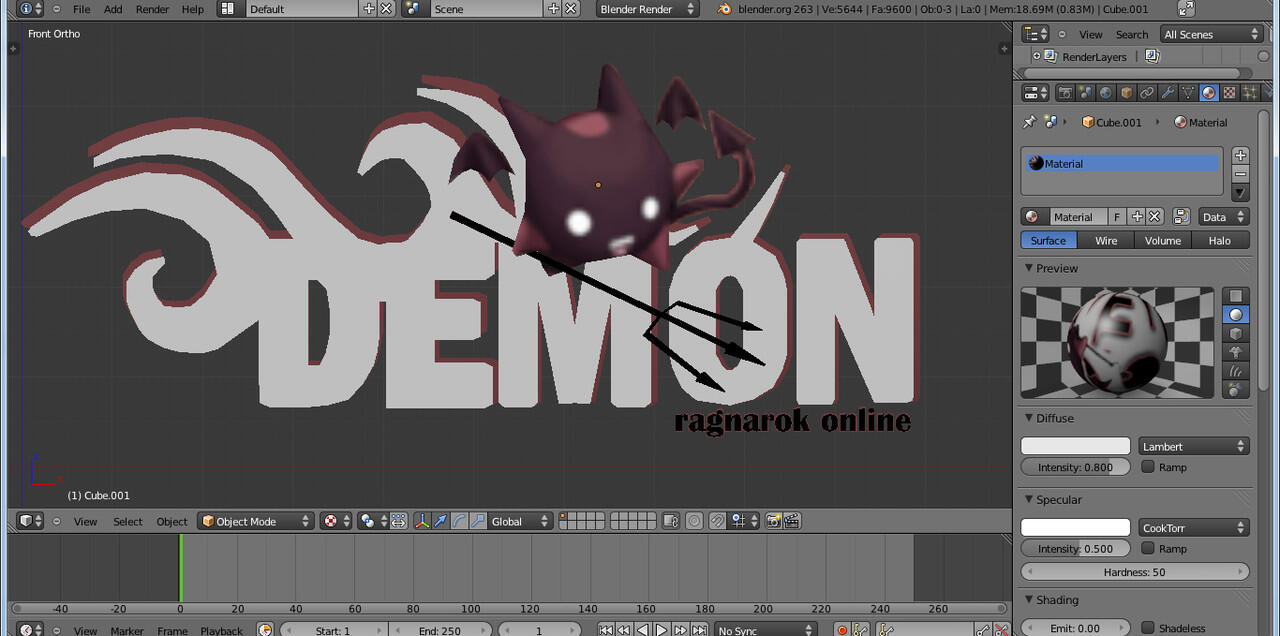Open the CookTorr specular shader dropdown
1280x636 pixels.
(x=1194, y=527)
